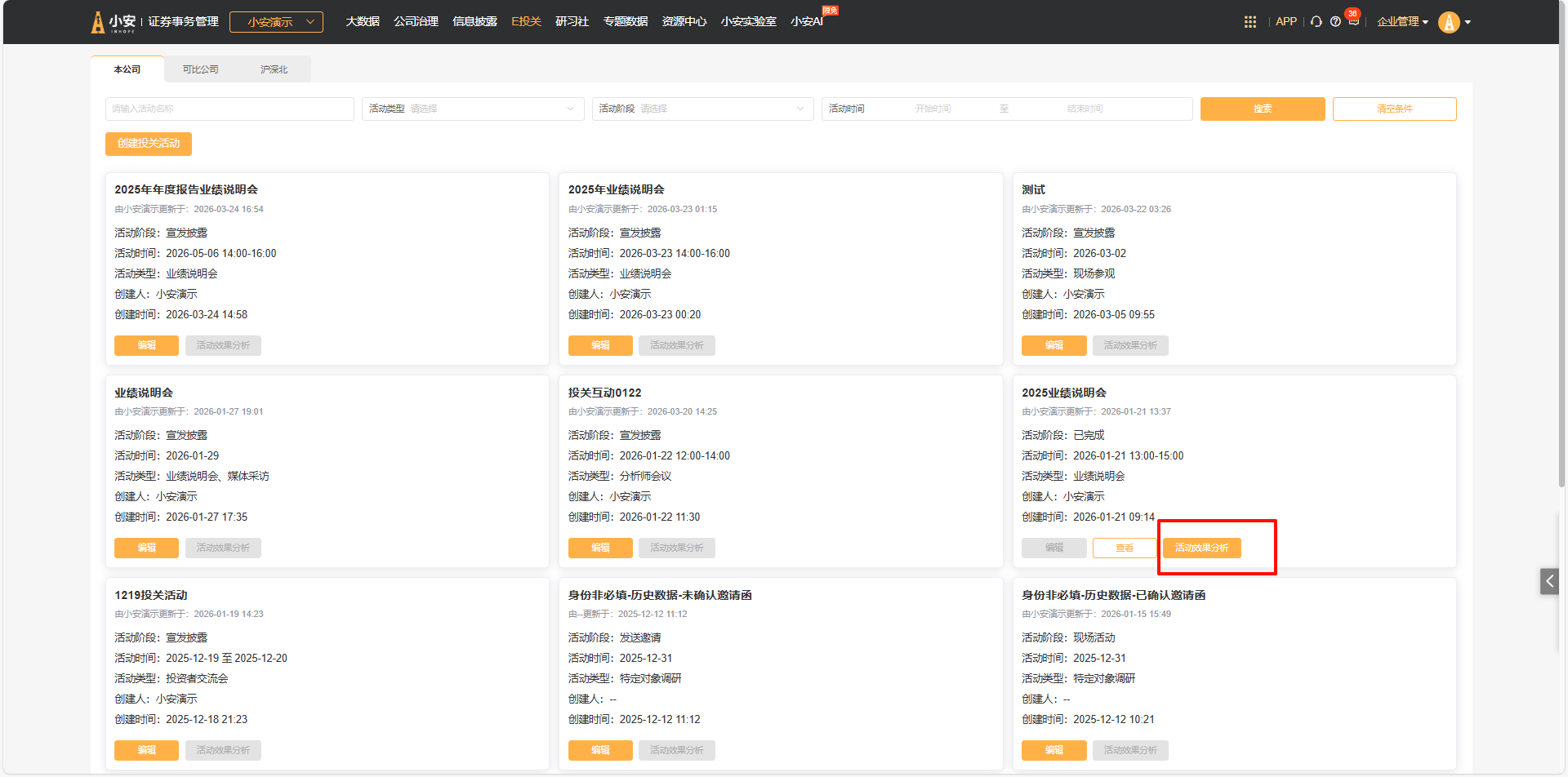Expand the 企业管理 dropdown menu
The width and height of the screenshot is (1568, 777).
[x=1402, y=22]
